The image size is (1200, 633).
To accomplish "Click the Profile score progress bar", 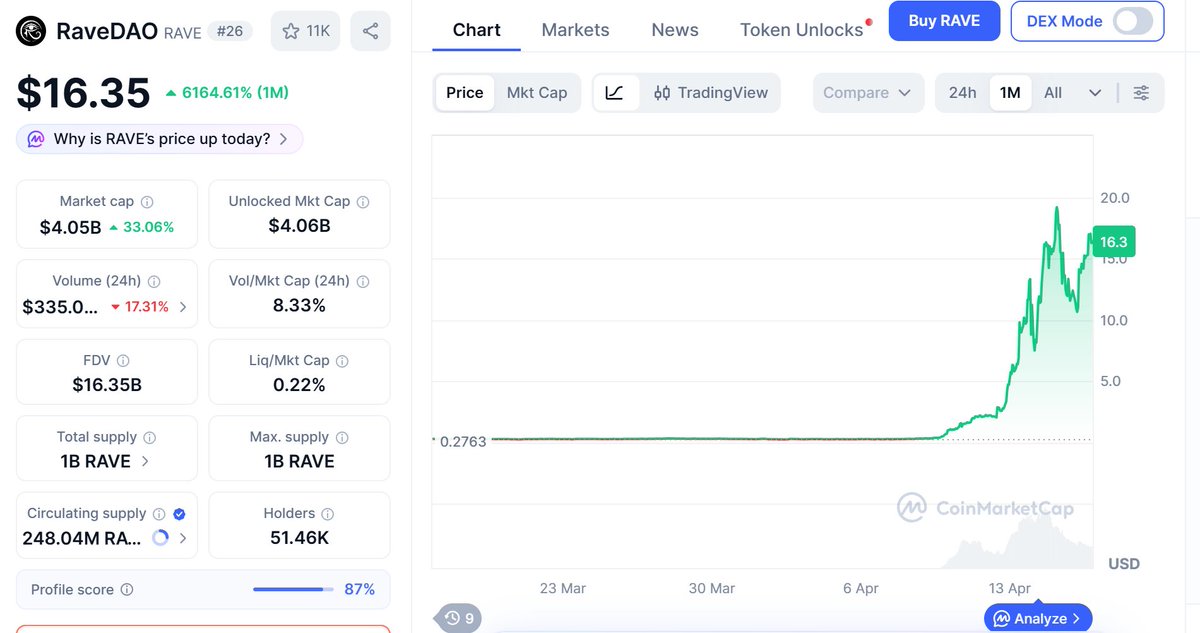I will point(294,590).
